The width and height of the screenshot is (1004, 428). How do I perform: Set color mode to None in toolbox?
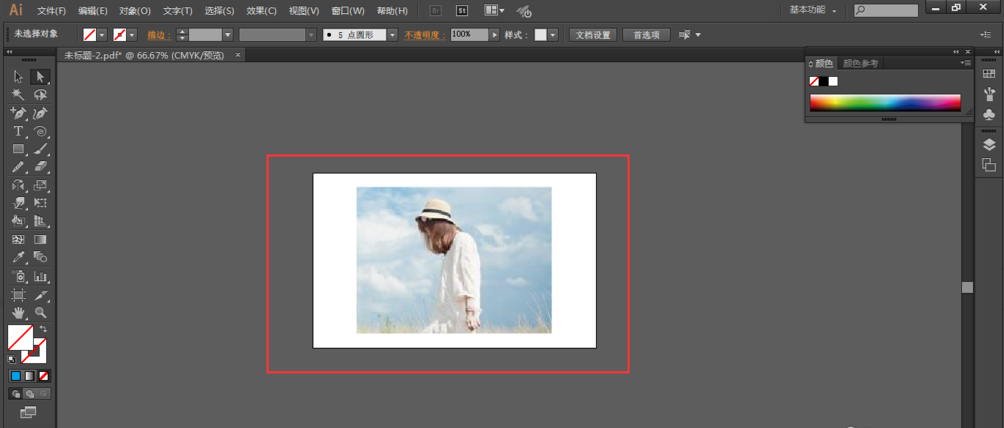click(x=44, y=376)
